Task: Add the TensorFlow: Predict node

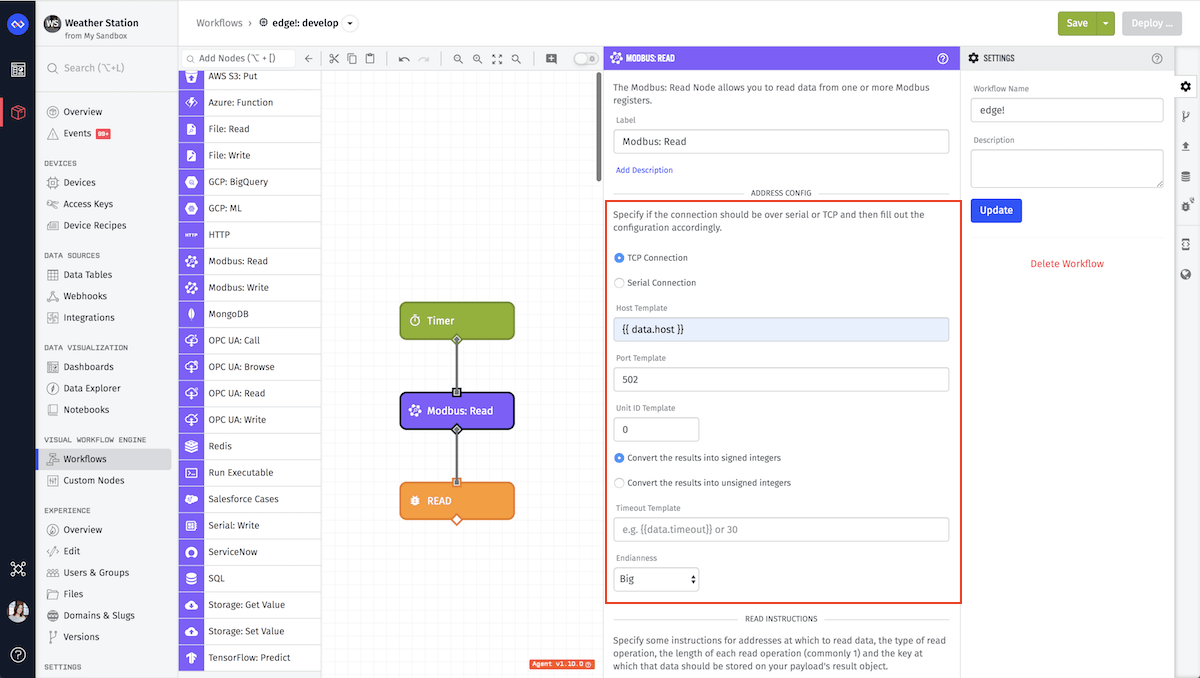Action: [250, 658]
